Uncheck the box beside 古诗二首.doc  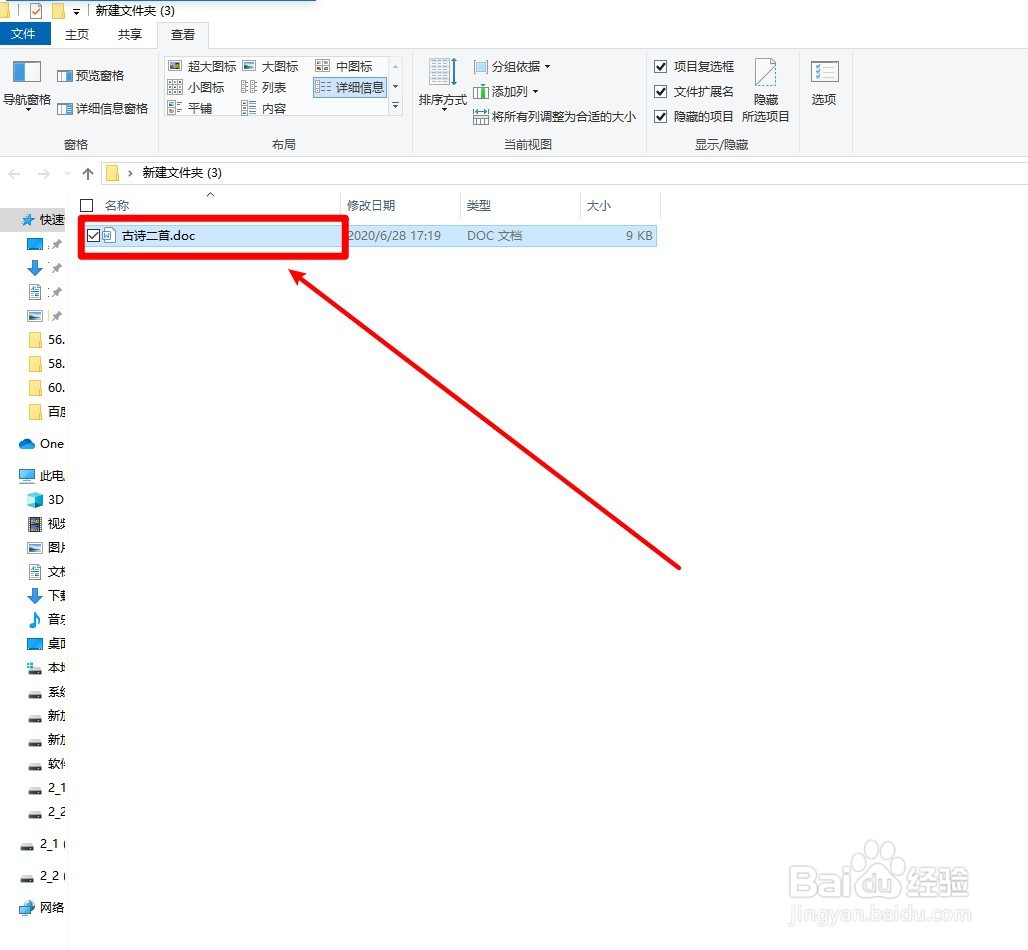[x=92, y=235]
